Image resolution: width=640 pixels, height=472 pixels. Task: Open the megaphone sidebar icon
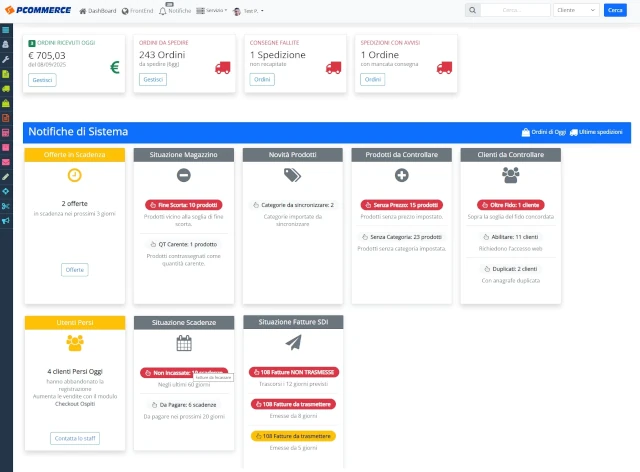[x=6, y=220]
